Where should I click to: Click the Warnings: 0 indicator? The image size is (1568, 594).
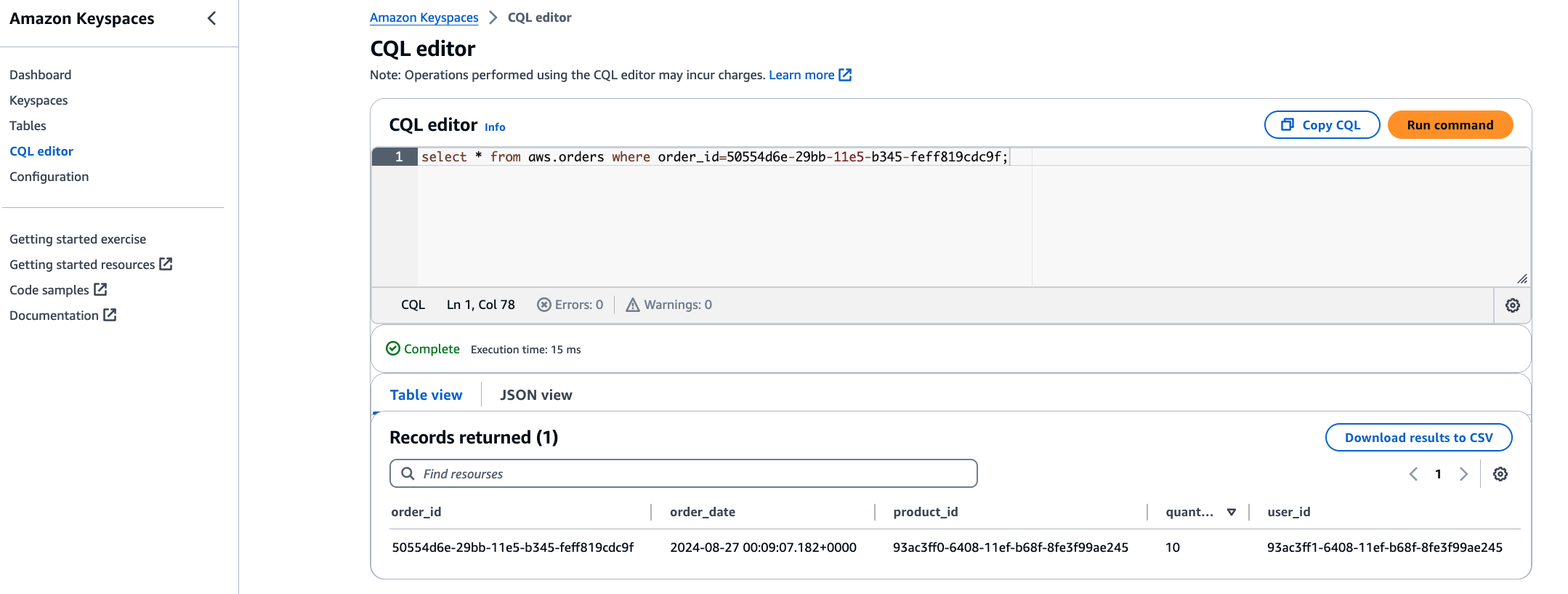point(669,305)
